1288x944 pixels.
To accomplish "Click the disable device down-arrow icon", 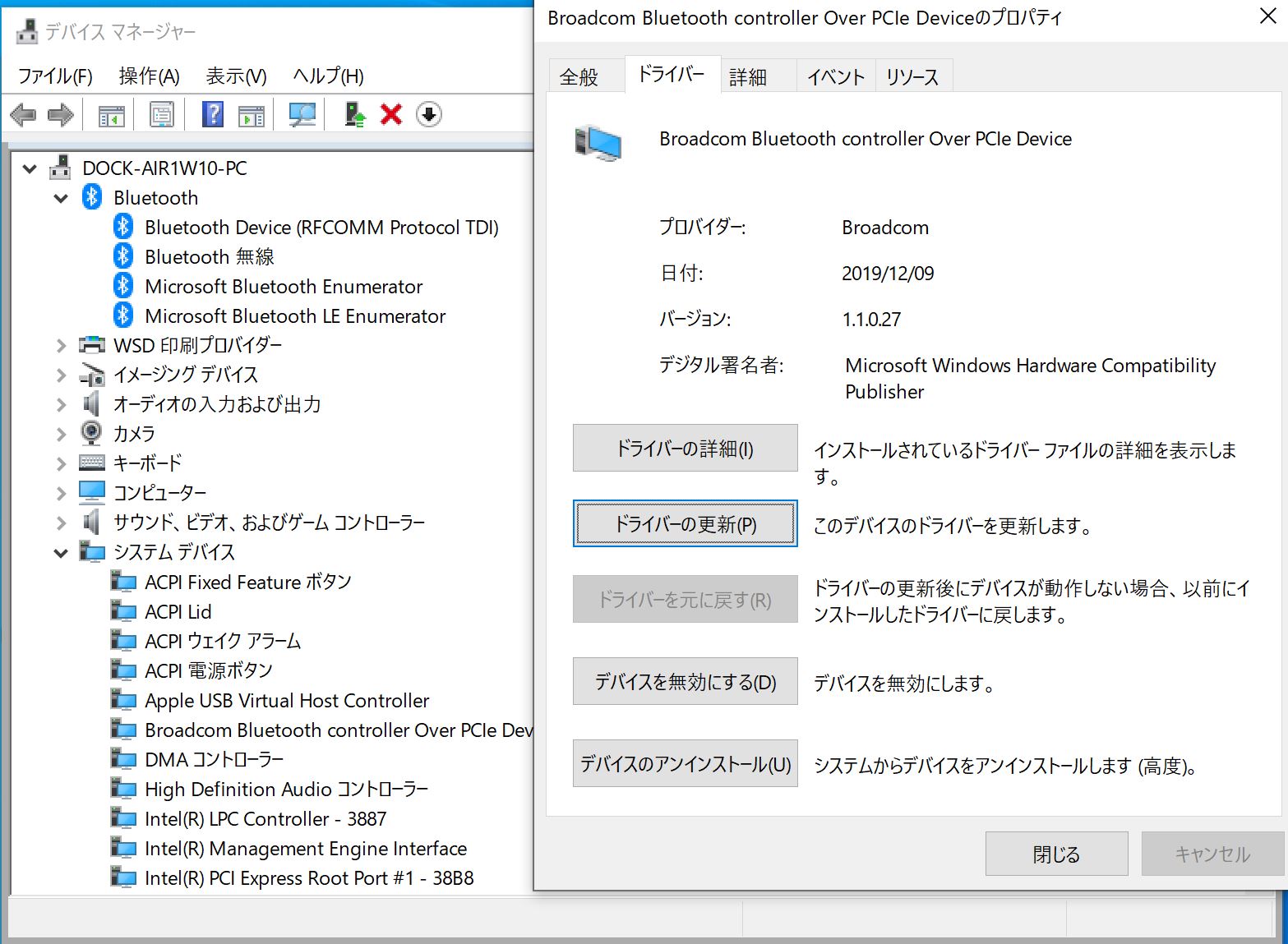I will (429, 115).
